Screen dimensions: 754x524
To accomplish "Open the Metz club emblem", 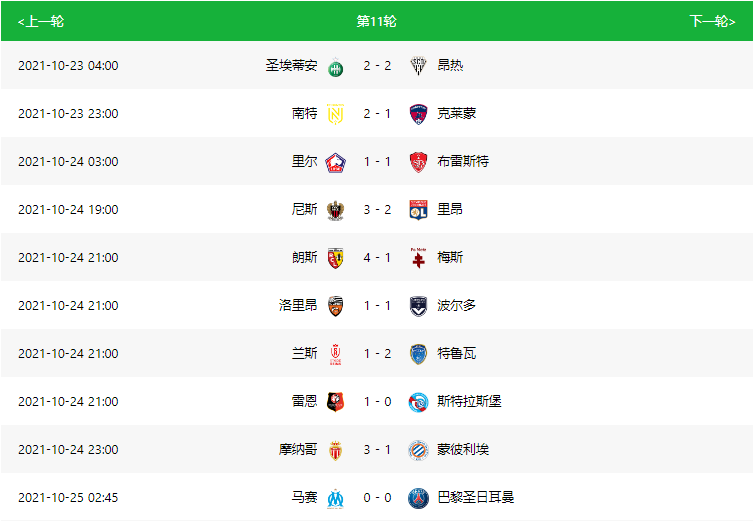I will point(418,258).
